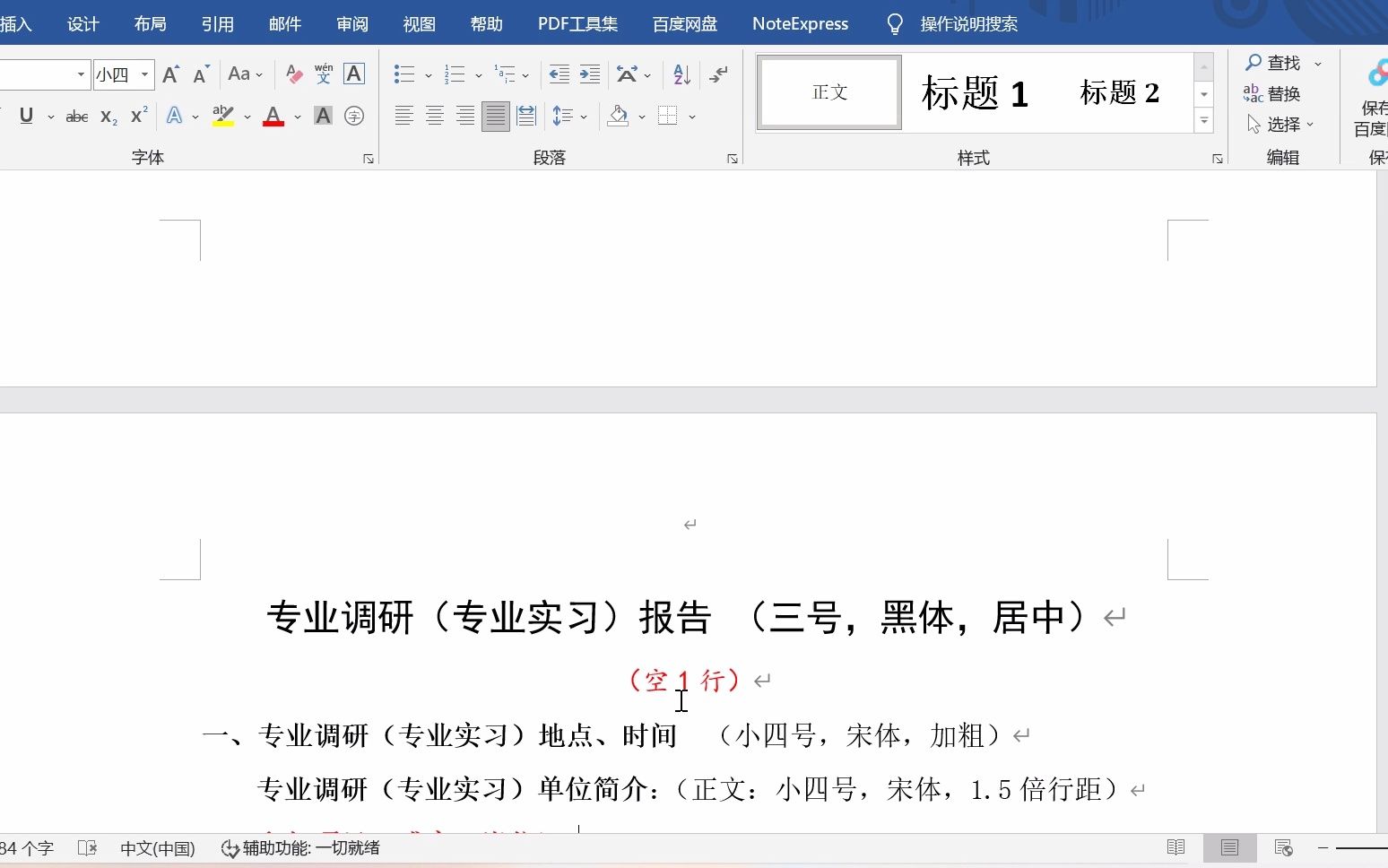The height and width of the screenshot is (868, 1388).
Task: Toggle superscript formatting
Action: (x=139, y=116)
